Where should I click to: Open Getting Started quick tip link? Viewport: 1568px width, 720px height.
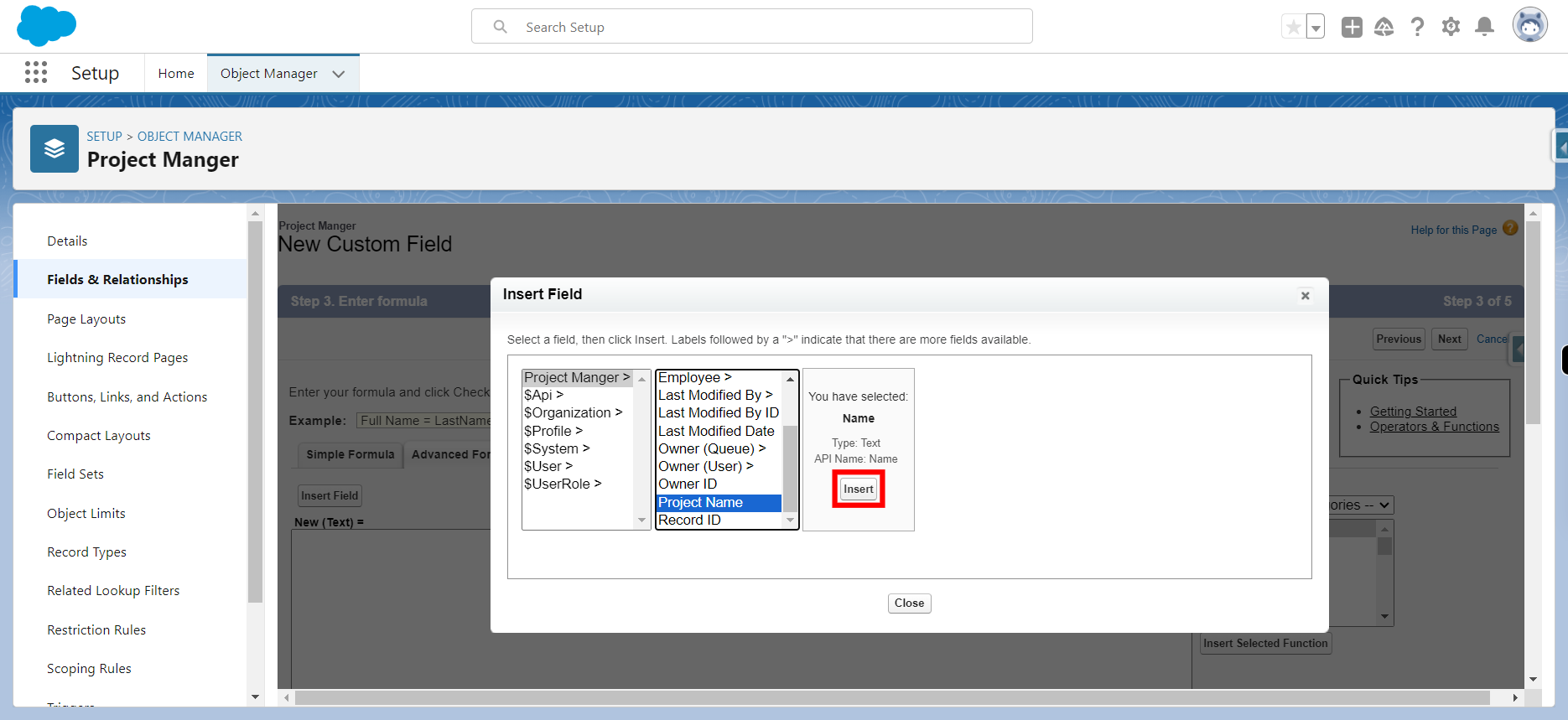[1413, 412]
